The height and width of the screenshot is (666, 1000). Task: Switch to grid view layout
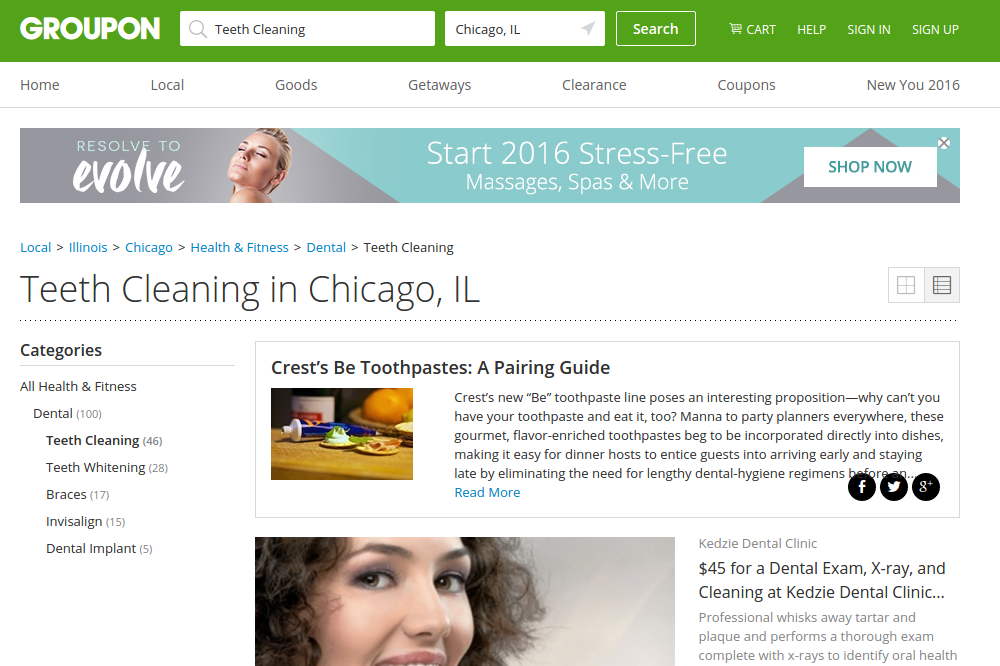point(906,285)
